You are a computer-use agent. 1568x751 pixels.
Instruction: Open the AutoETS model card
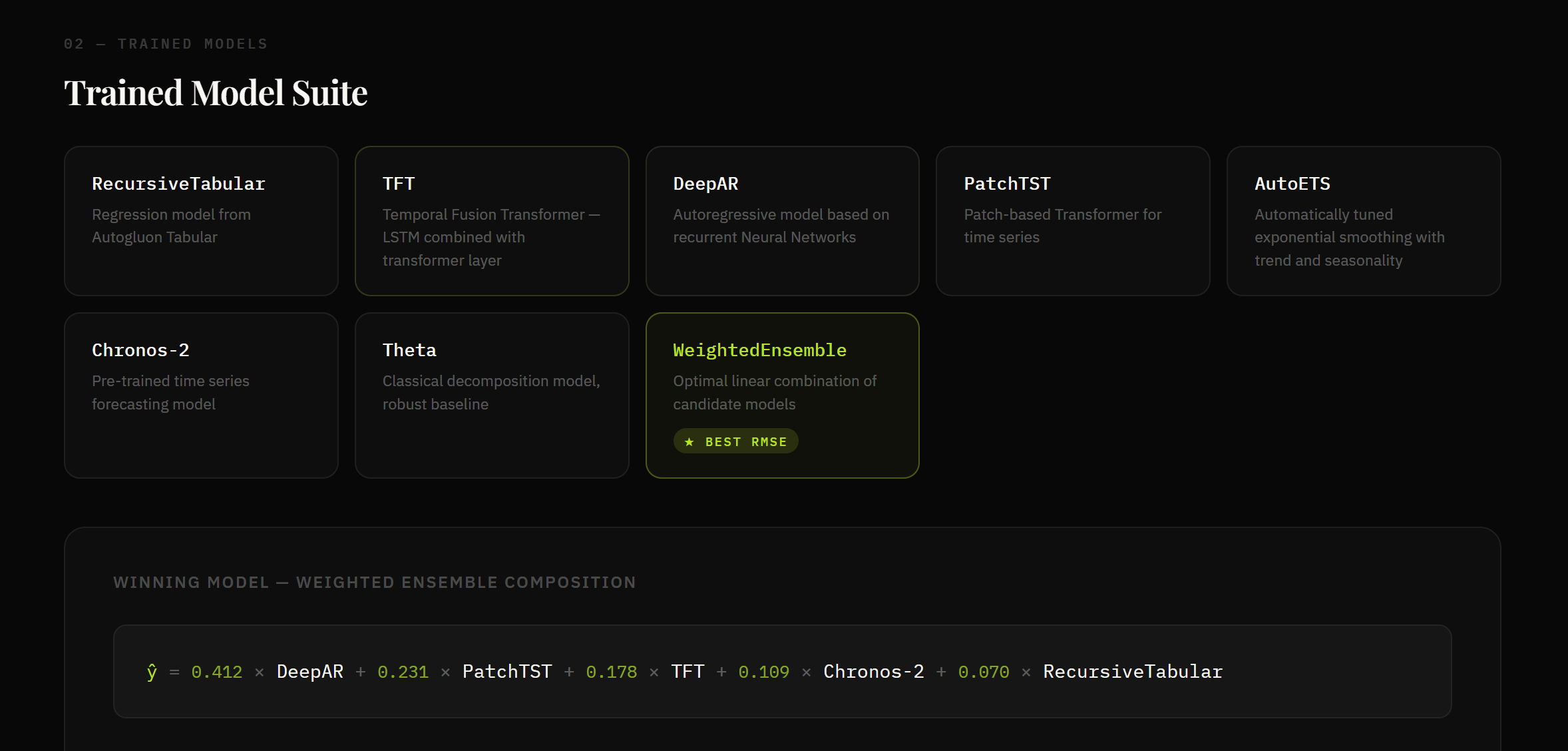click(1363, 221)
